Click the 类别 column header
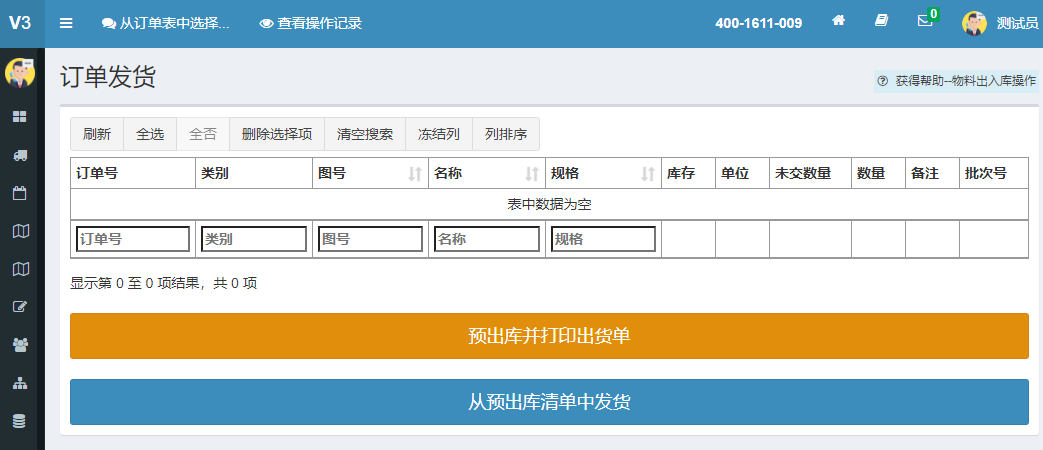The image size is (1043, 450). [x=254, y=173]
